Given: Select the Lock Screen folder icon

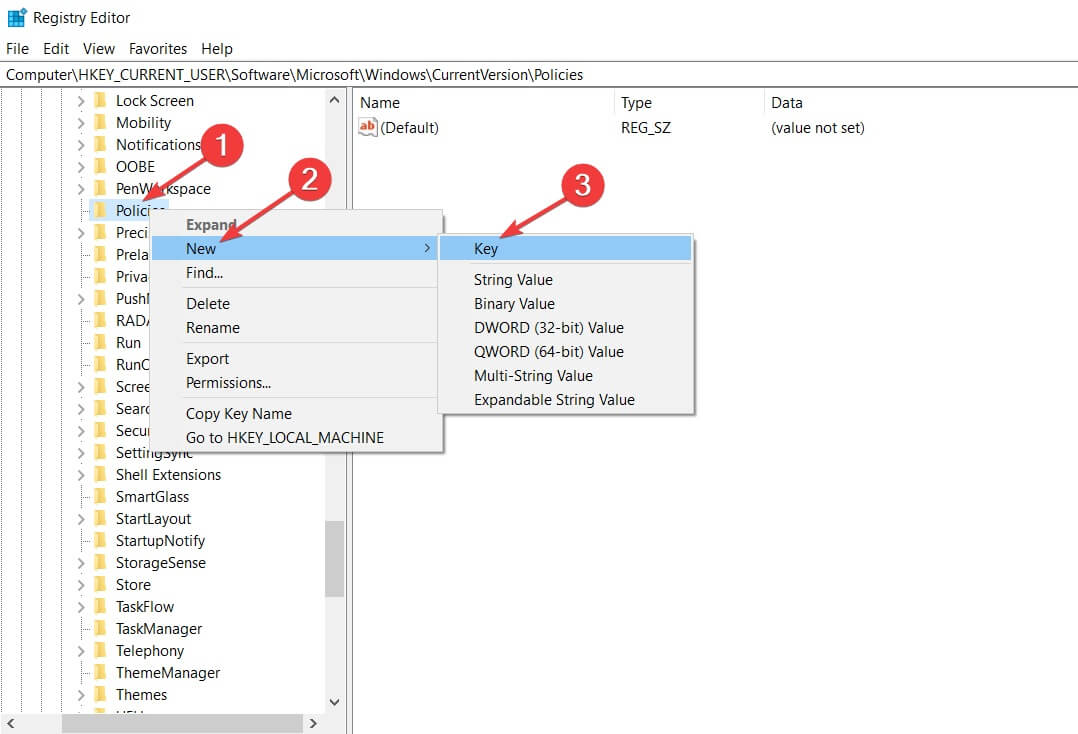Looking at the screenshot, I should tap(100, 101).
